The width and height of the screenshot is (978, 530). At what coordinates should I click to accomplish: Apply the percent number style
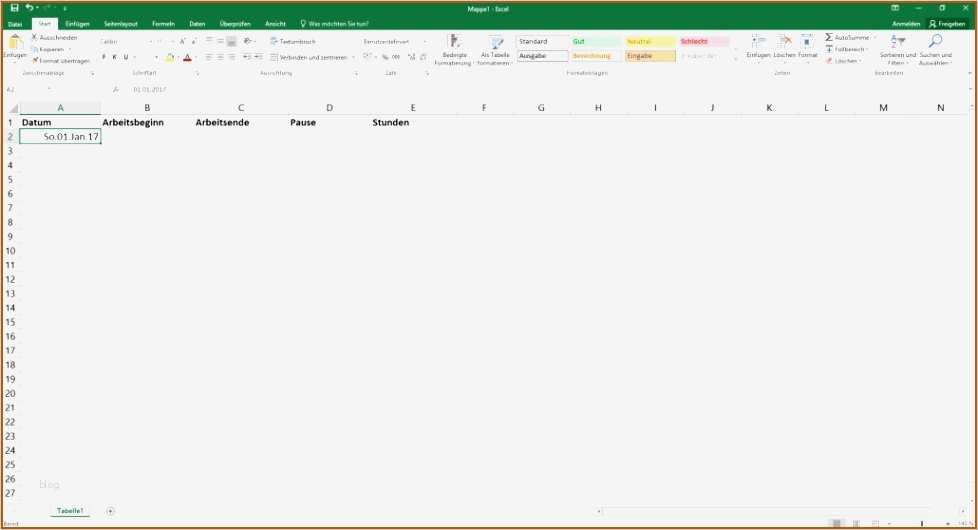coord(385,57)
